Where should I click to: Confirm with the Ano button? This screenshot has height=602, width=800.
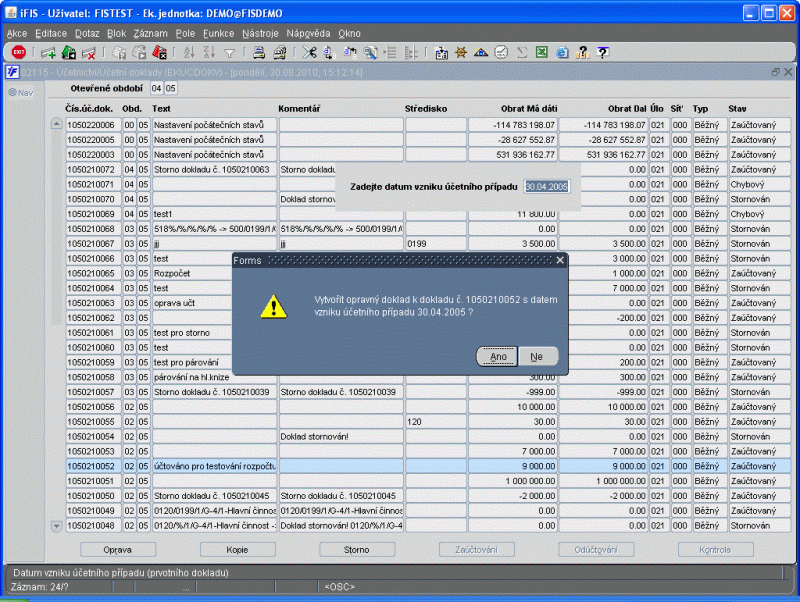(497, 357)
